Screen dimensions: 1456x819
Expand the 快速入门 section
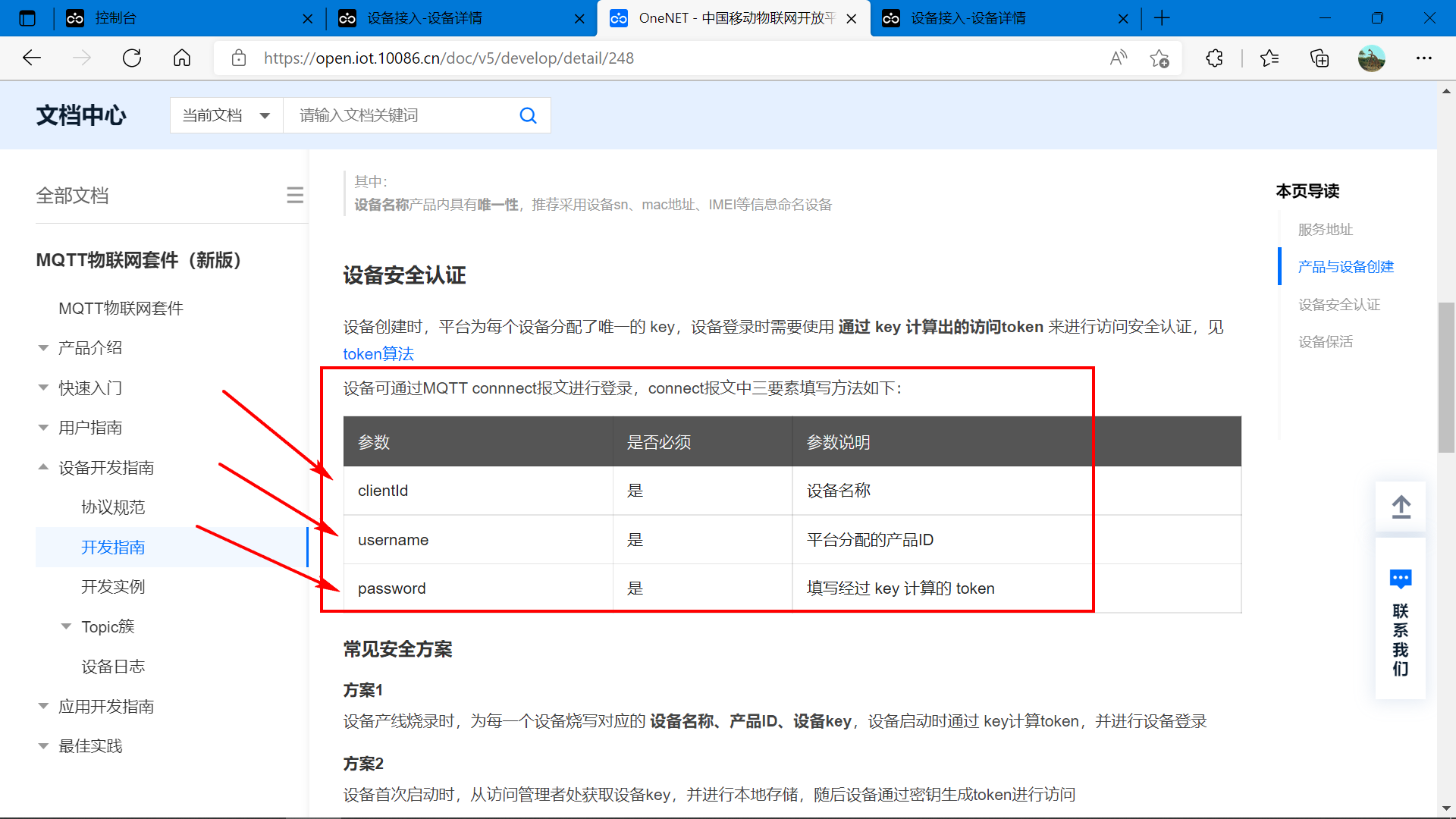click(90, 388)
